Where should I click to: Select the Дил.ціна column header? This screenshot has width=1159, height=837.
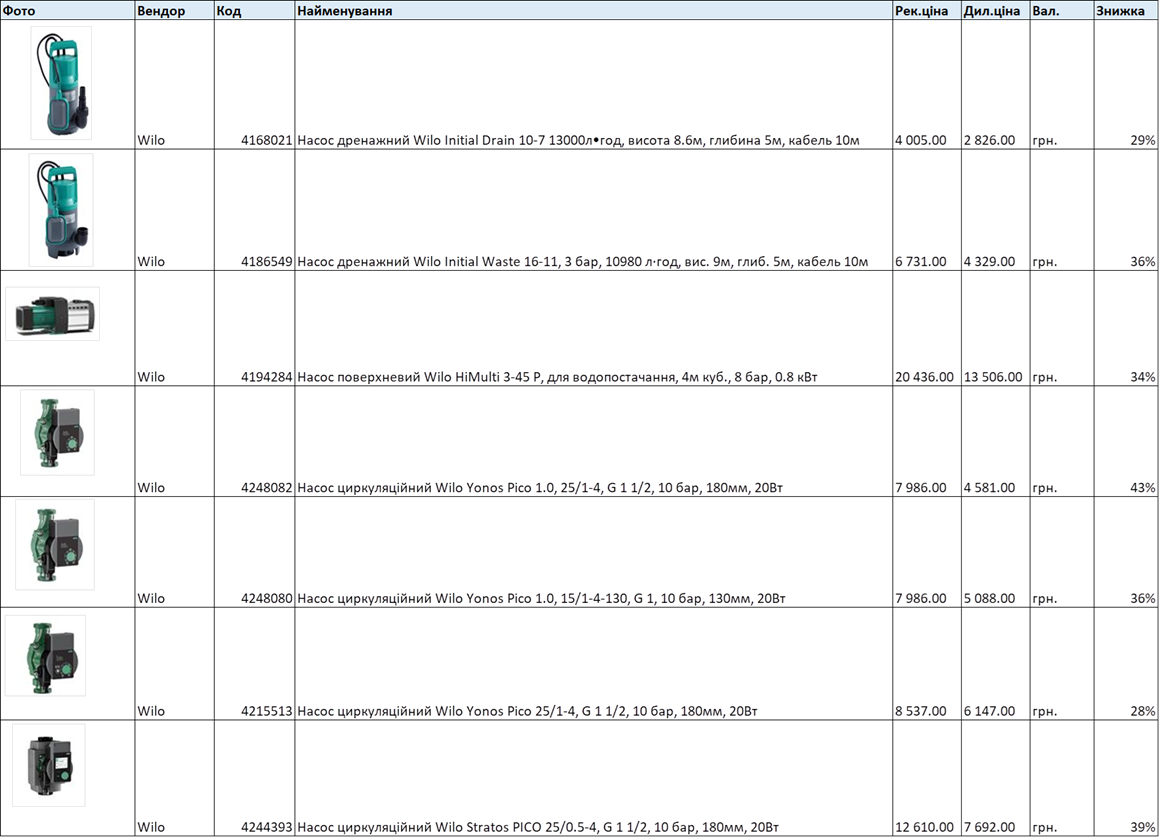(992, 11)
